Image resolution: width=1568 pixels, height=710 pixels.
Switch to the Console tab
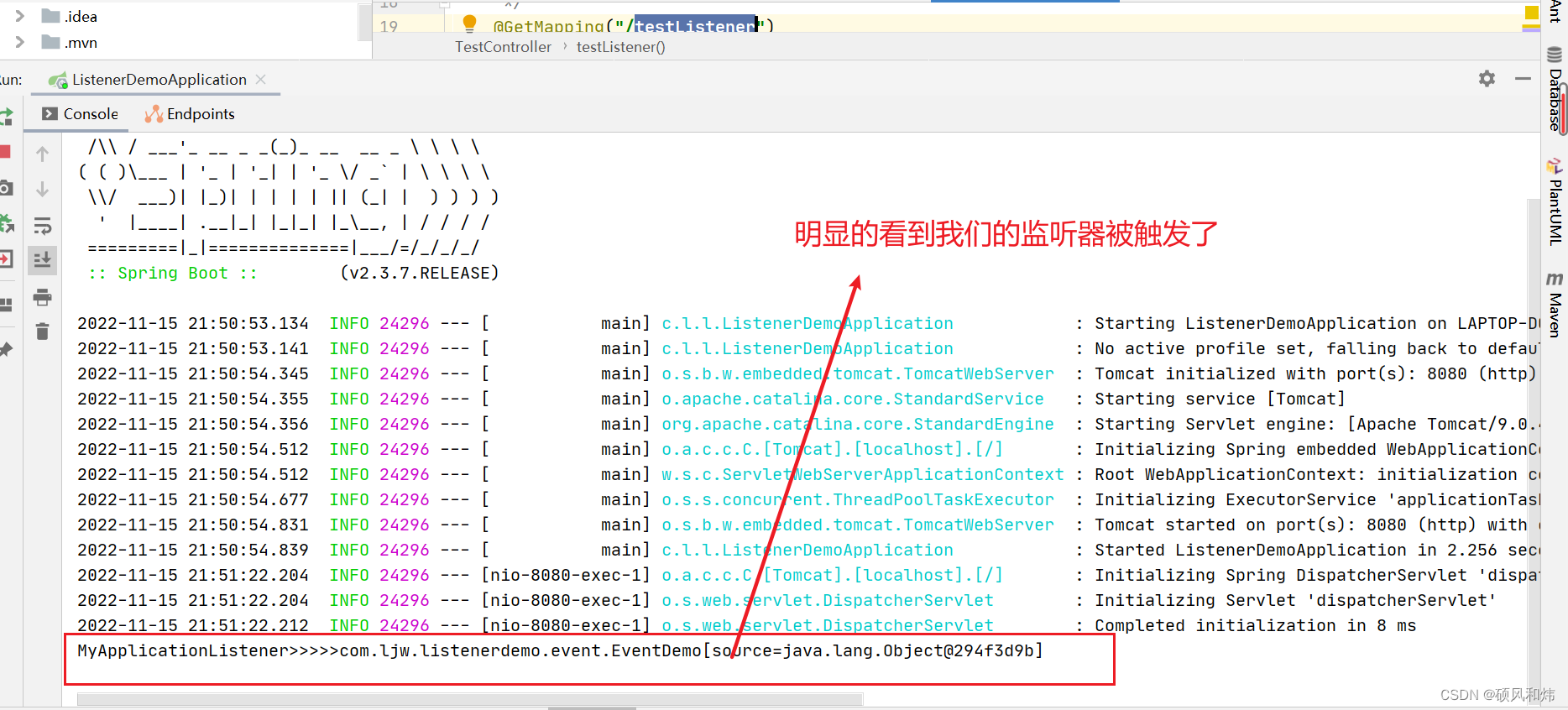coord(81,114)
